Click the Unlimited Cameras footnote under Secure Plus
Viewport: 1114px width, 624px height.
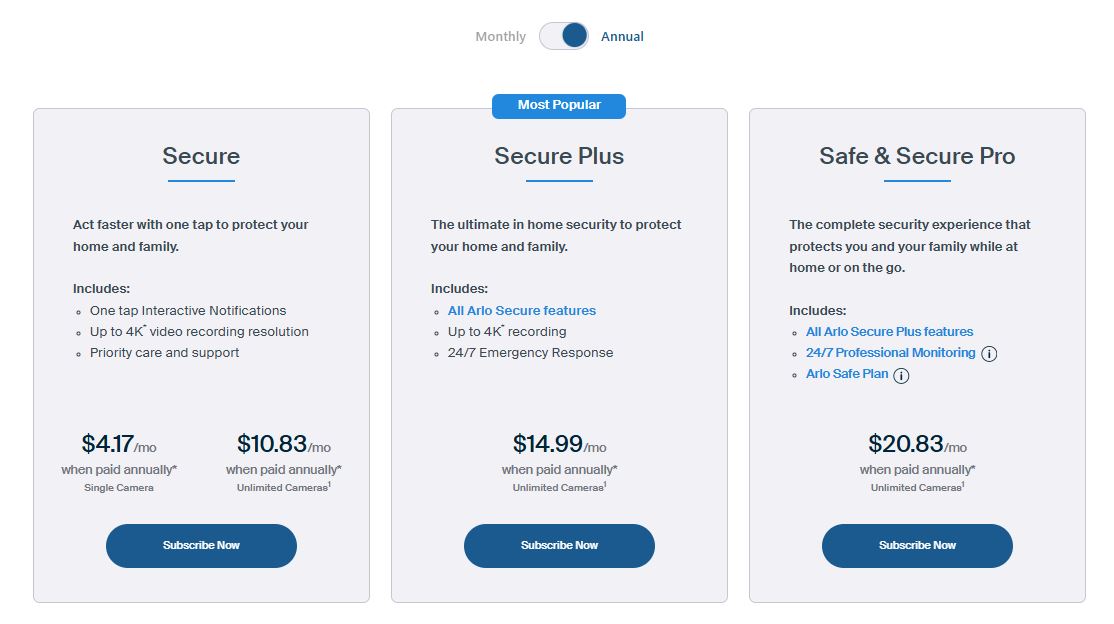(x=558, y=487)
